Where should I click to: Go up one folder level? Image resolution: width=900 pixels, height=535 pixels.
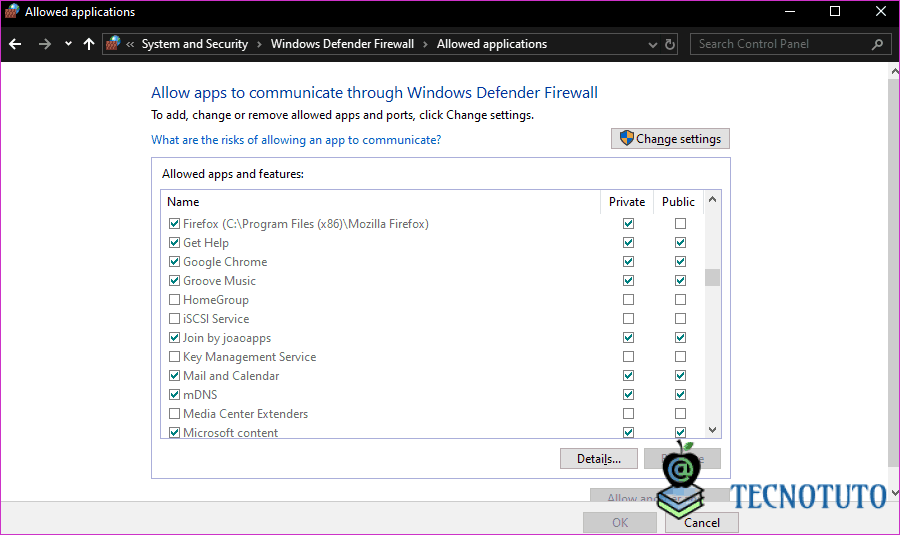pyautogui.click(x=88, y=44)
